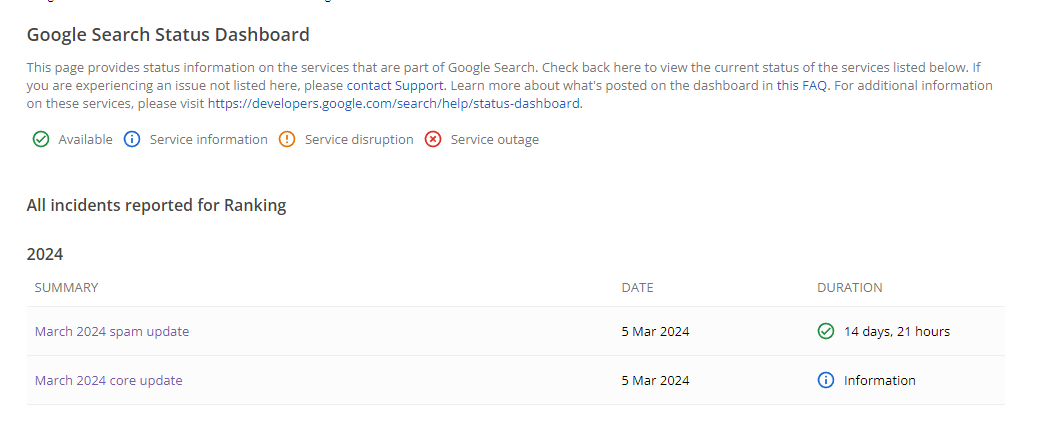The height and width of the screenshot is (422, 1059).
Task: Click the orange Service disruption legend icon
Action: point(287,140)
